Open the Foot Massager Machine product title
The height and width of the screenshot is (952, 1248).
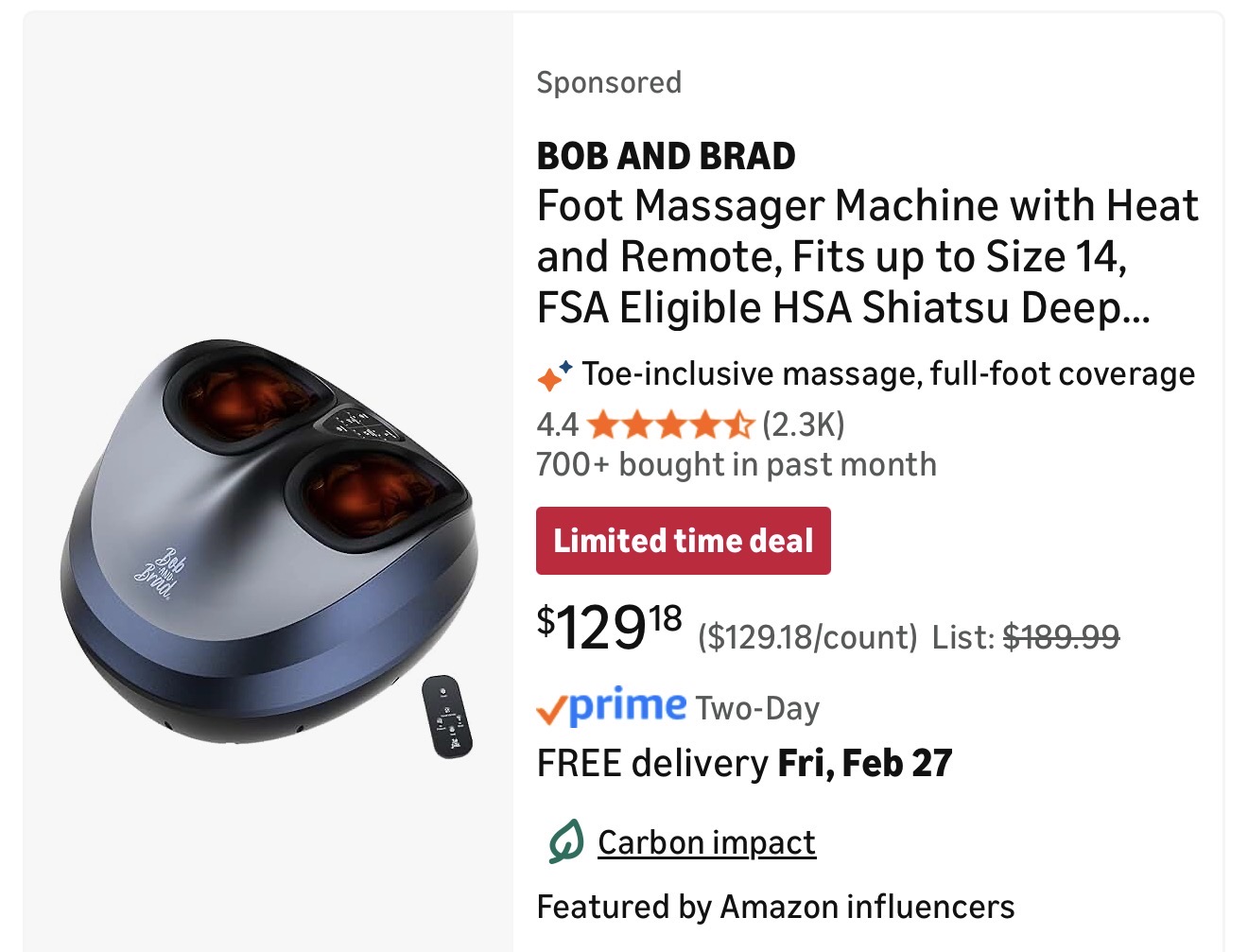867,257
